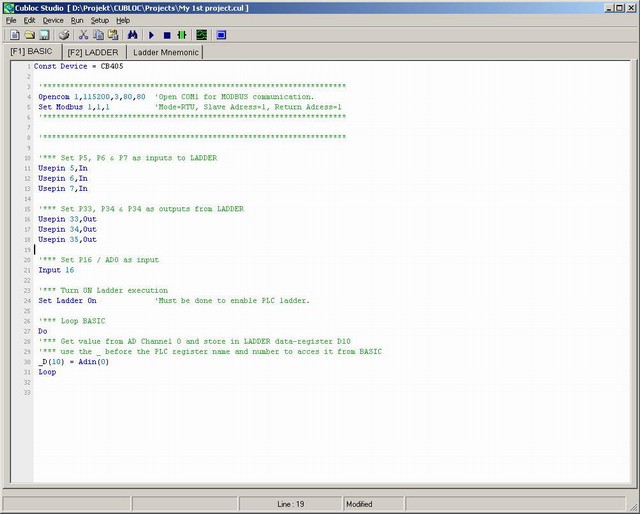Click the 'Input 16' line

56,270
